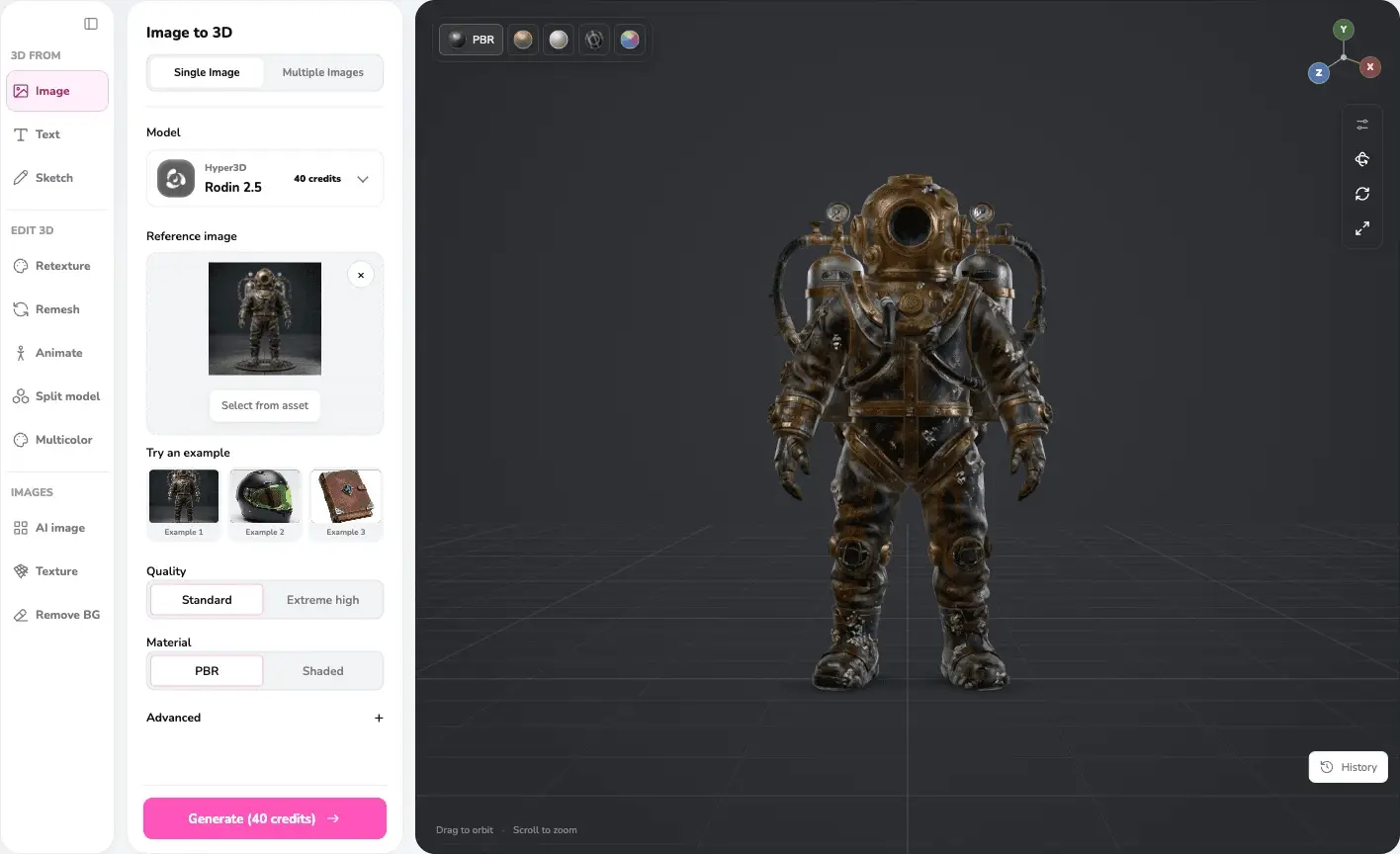Show the textured brown sphere render mode
The height and width of the screenshot is (854, 1400).
(523, 40)
